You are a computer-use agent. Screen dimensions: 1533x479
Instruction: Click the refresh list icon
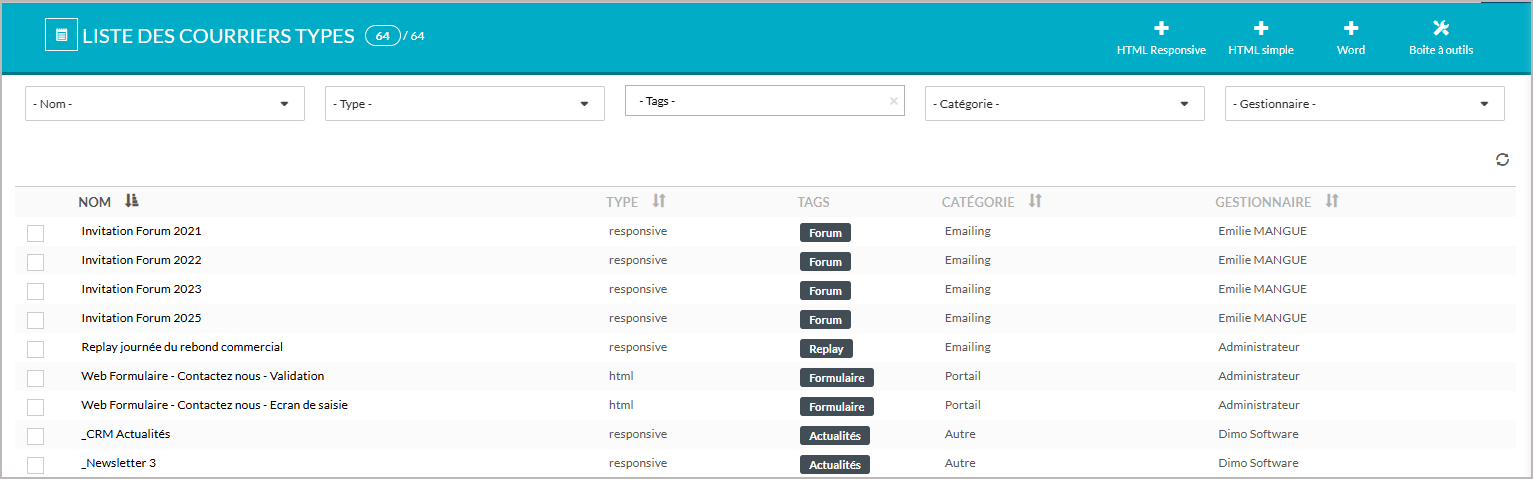pyautogui.click(x=1502, y=160)
